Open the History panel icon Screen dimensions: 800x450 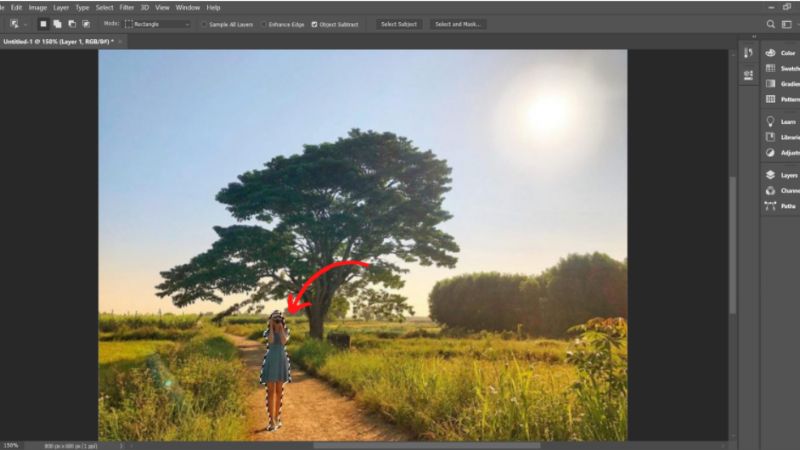click(x=748, y=53)
